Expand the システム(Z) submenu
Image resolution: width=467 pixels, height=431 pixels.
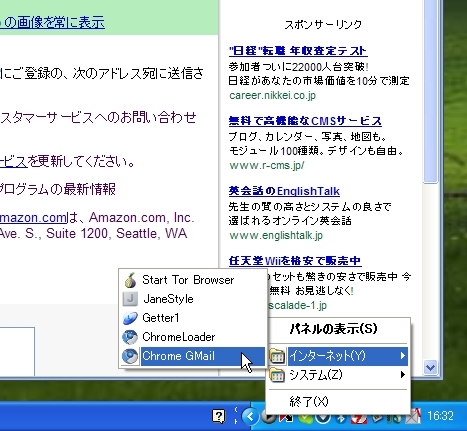(x=338, y=375)
